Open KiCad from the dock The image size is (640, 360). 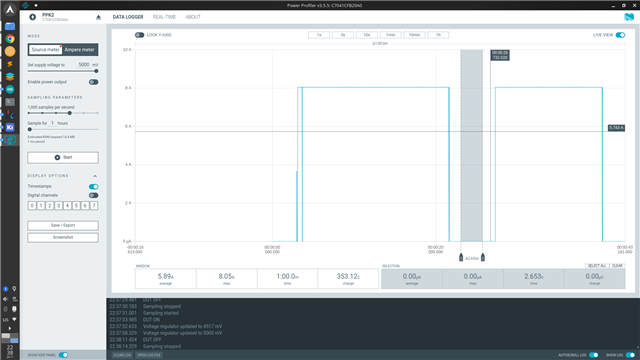click(x=10, y=127)
